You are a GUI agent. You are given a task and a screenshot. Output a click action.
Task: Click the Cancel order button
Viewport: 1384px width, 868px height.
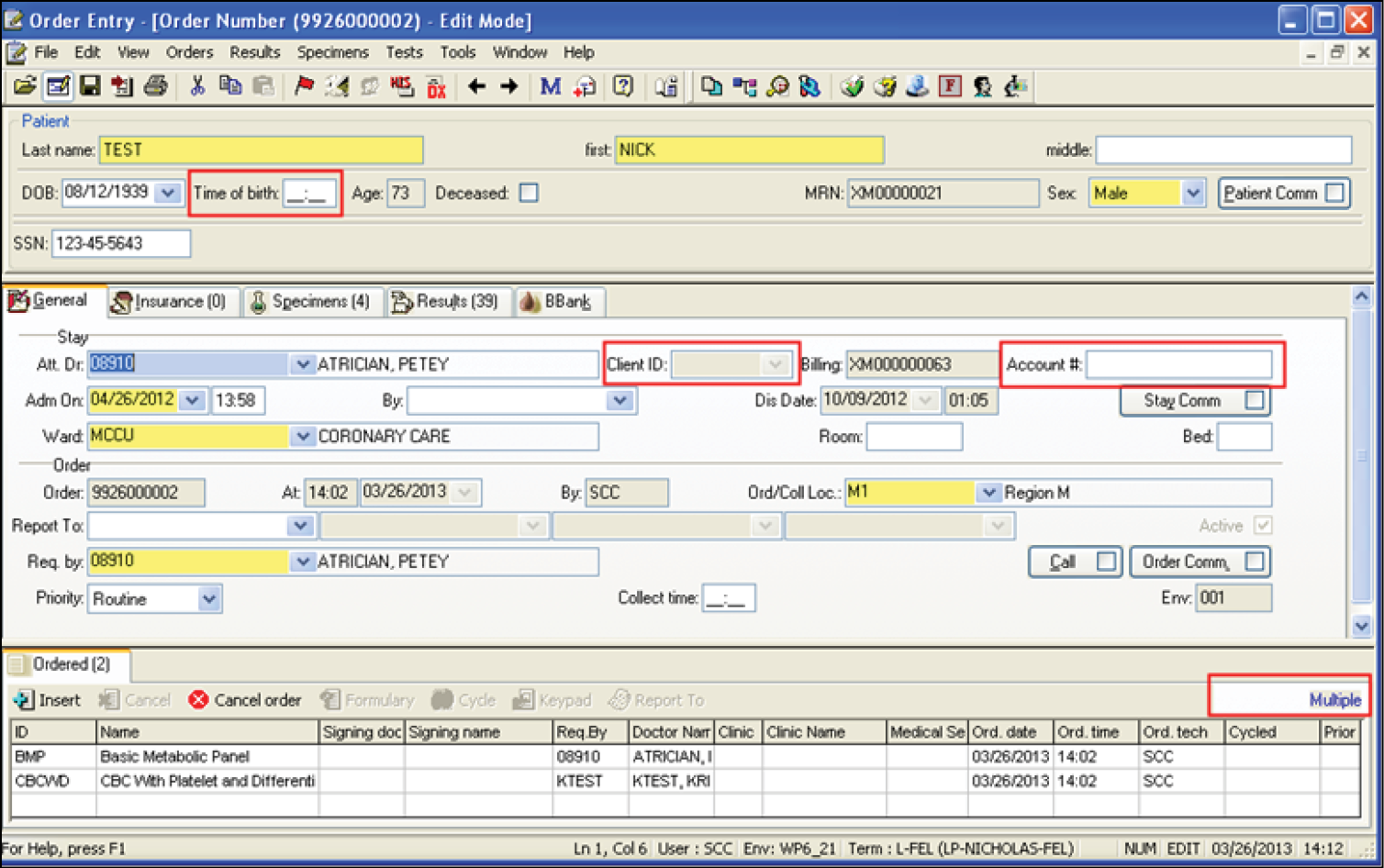coord(245,700)
